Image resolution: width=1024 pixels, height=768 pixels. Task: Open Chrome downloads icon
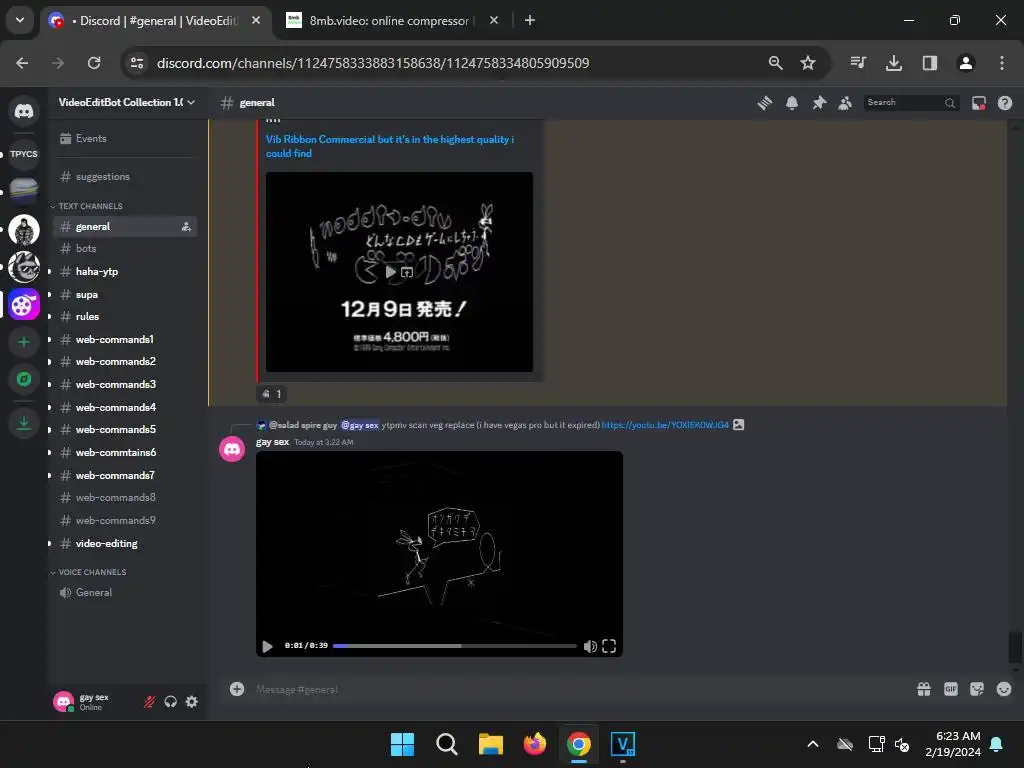coord(893,63)
